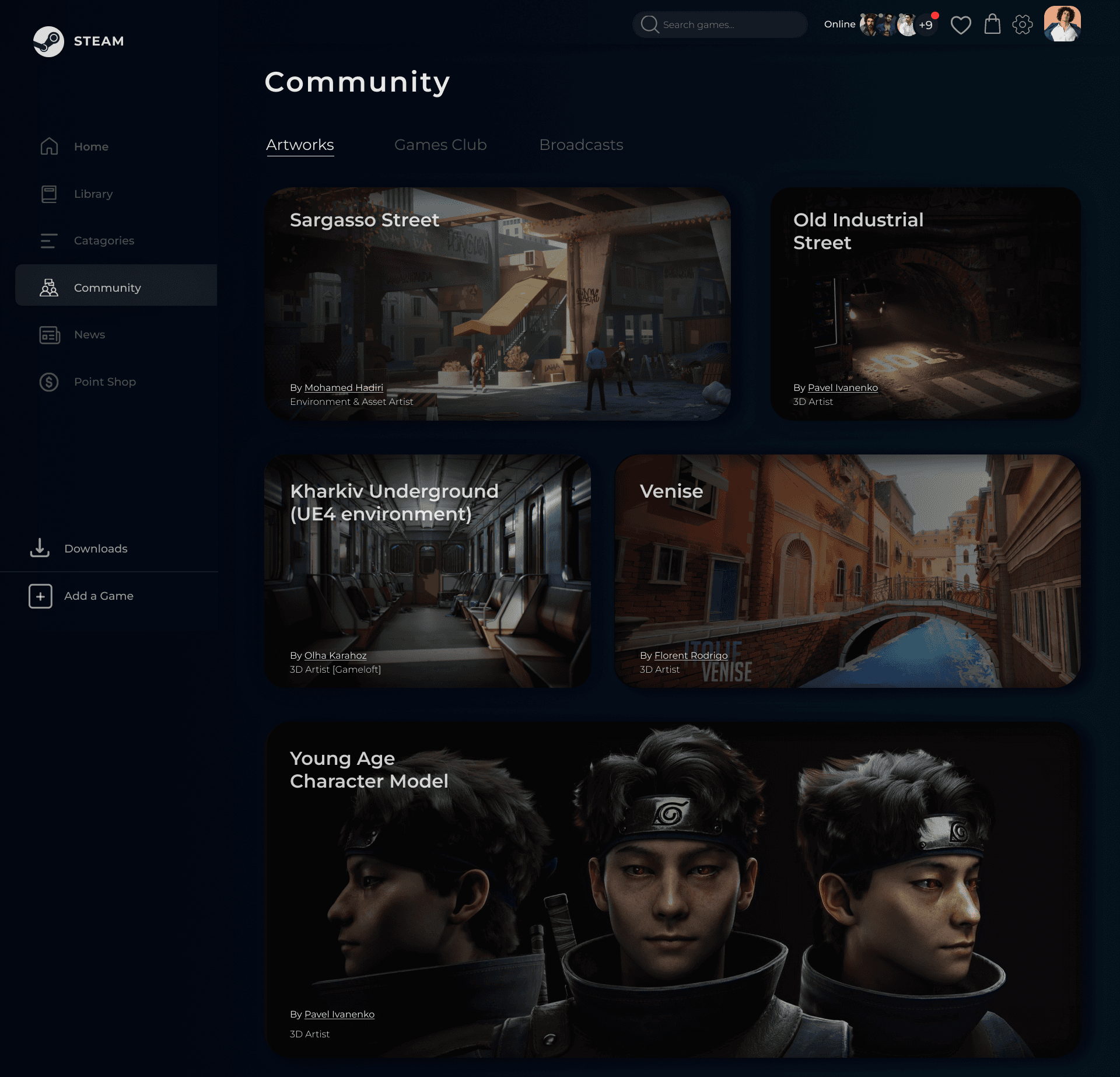Click the Community page heading
This screenshot has width=1120, height=1077.
tap(357, 82)
